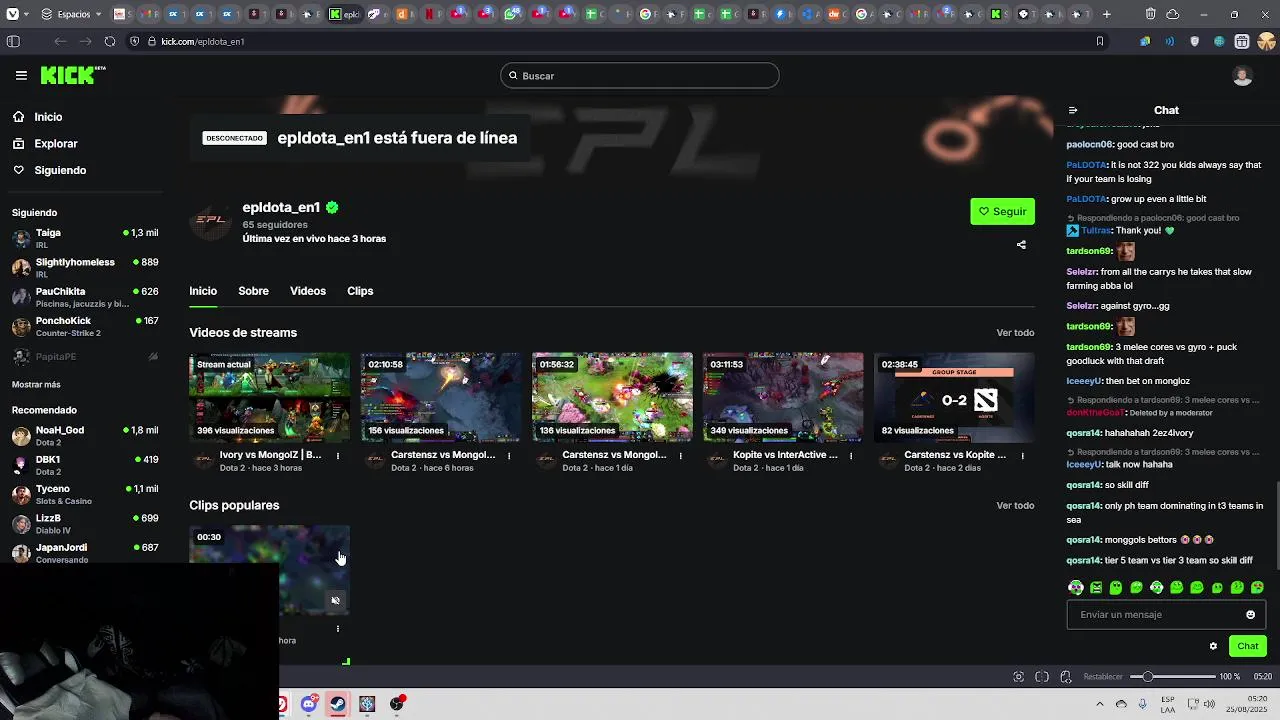Viewport: 1280px width, 720px height.
Task: Open the Slightlyhomeless channel
Action: 85,267
